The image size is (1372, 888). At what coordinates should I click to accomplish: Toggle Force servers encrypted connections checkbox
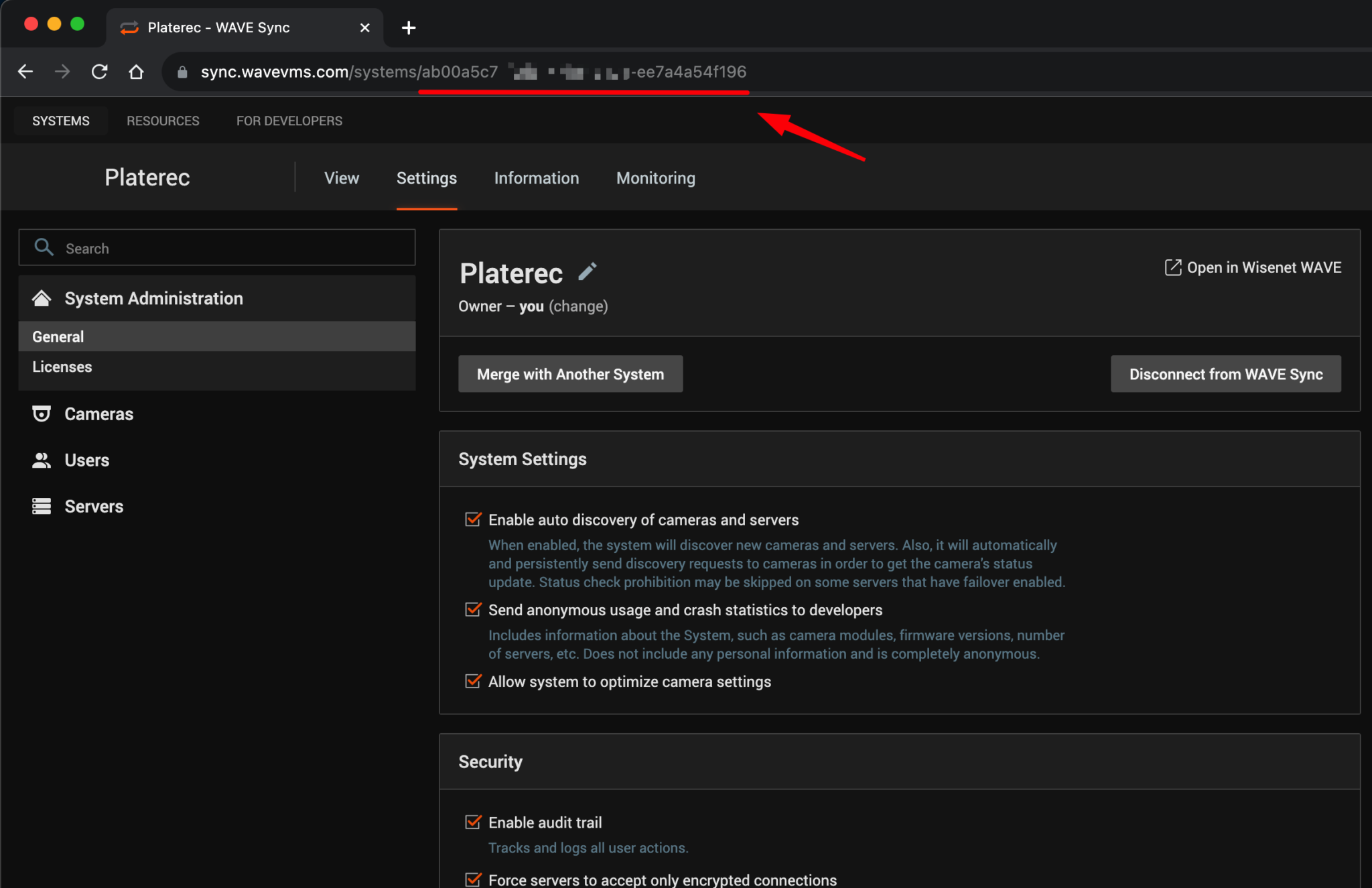473,879
